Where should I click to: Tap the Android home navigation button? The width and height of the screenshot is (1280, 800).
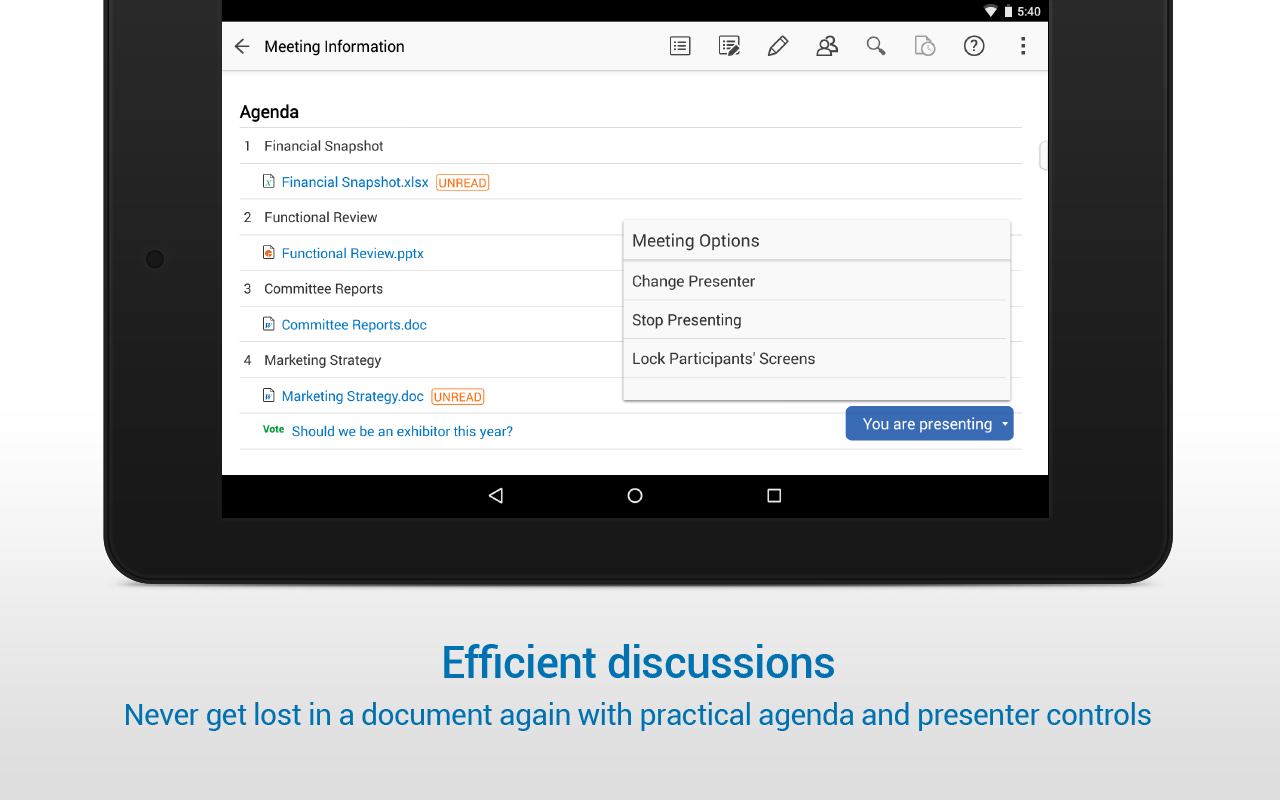click(635, 495)
